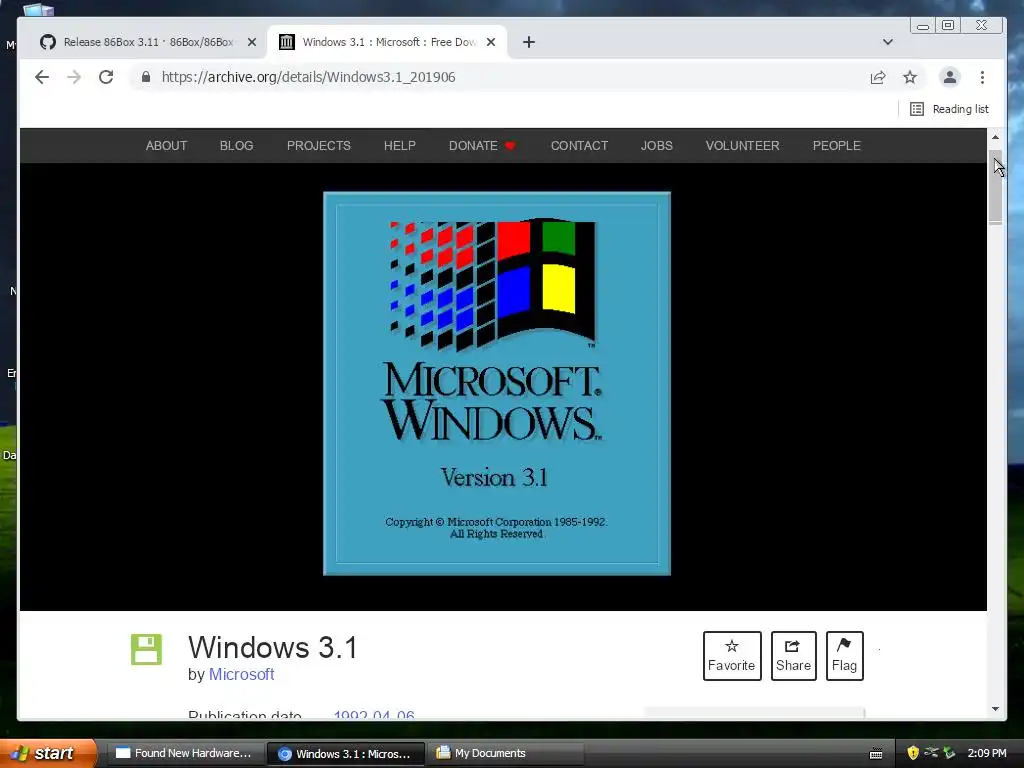
Task: Click the 1992-04-06 publication date link
Action: pyautogui.click(x=374, y=714)
